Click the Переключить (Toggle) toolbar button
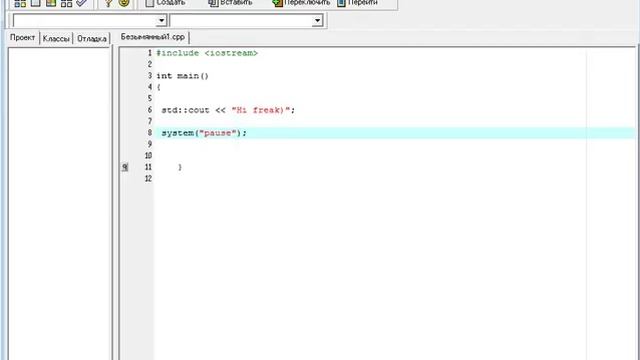Viewport: 640px width, 360px height. click(x=301, y=3)
